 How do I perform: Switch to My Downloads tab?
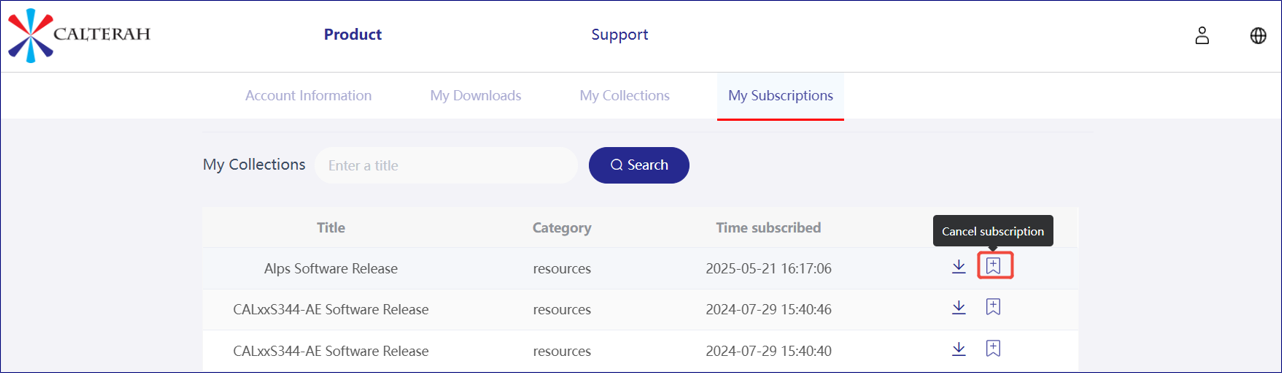tap(476, 96)
